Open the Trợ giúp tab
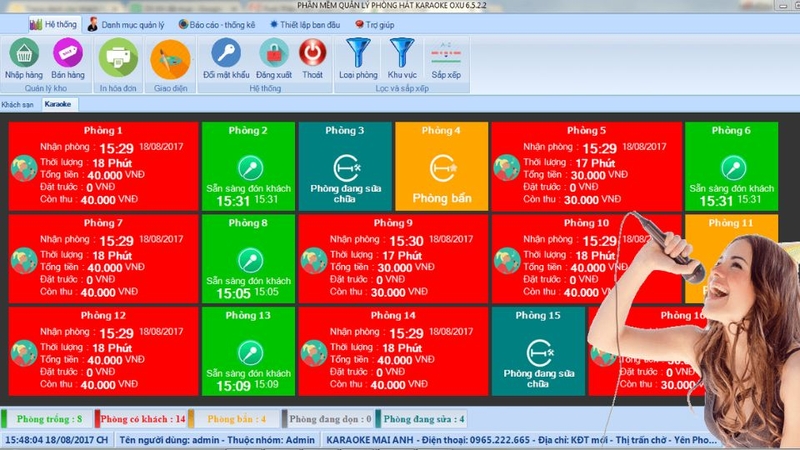This screenshot has height=450, width=800. tap(374, 24)
